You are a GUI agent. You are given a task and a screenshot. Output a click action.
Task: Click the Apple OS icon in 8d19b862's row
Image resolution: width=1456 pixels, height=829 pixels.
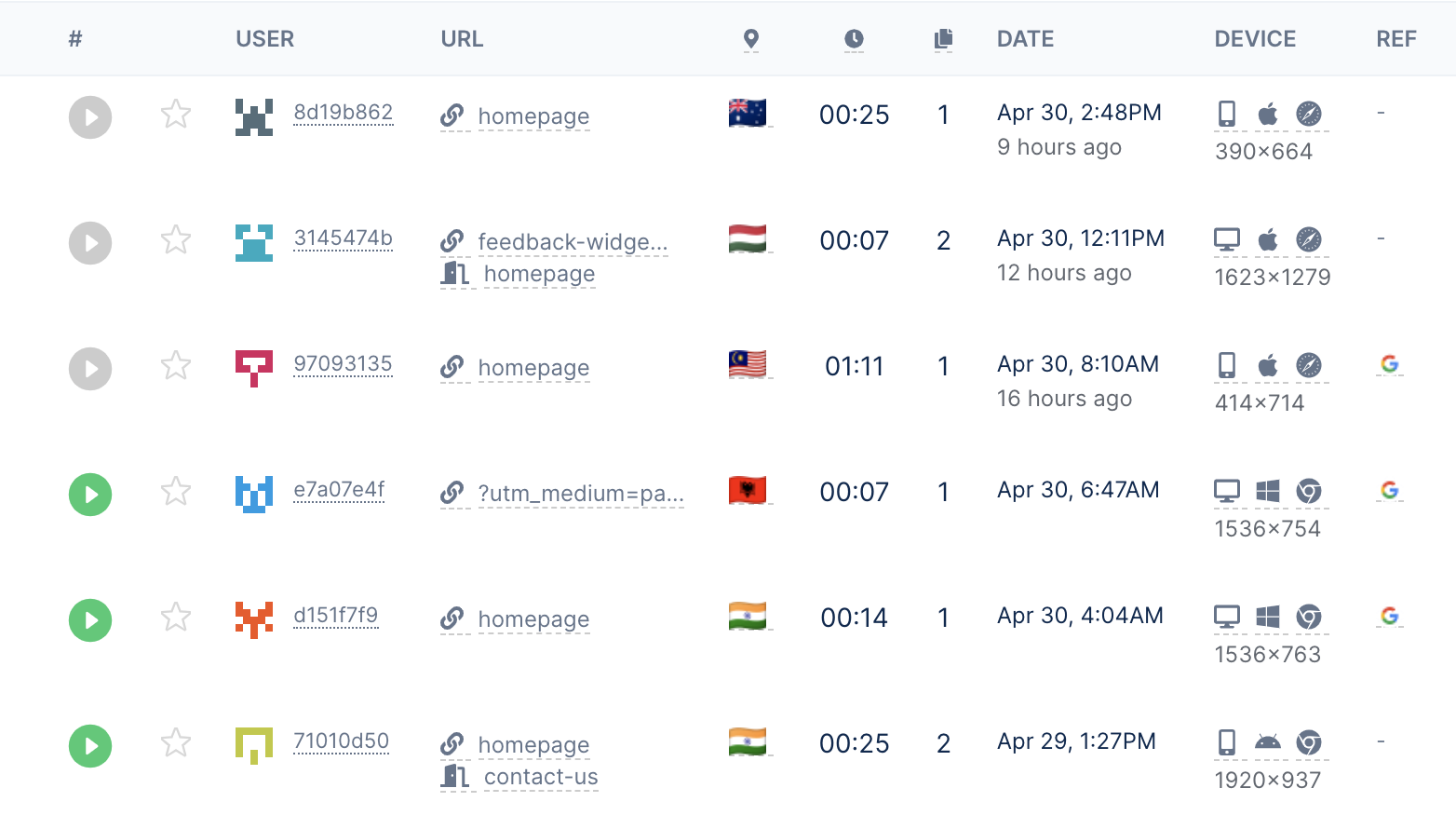1268,113
